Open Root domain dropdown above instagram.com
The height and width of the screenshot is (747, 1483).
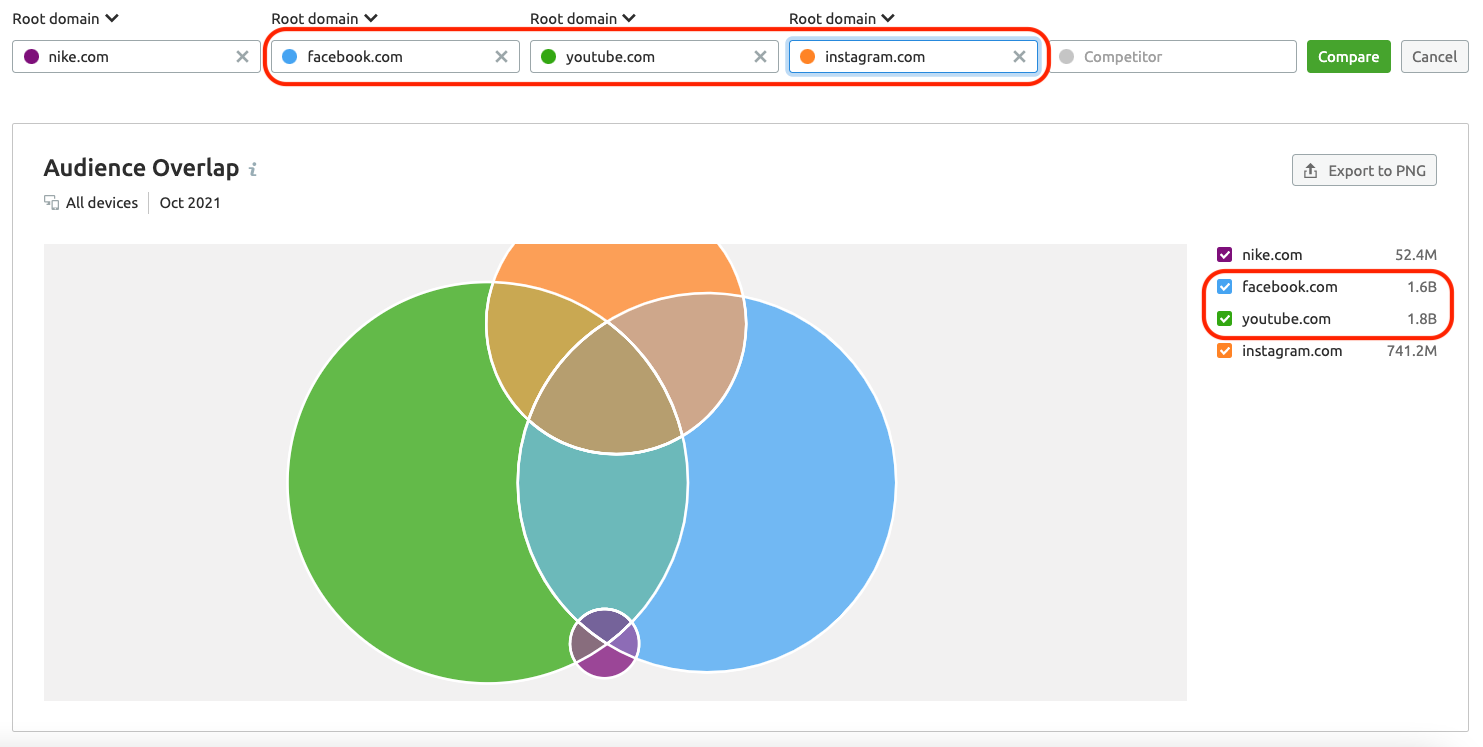[x=842, y=18]
